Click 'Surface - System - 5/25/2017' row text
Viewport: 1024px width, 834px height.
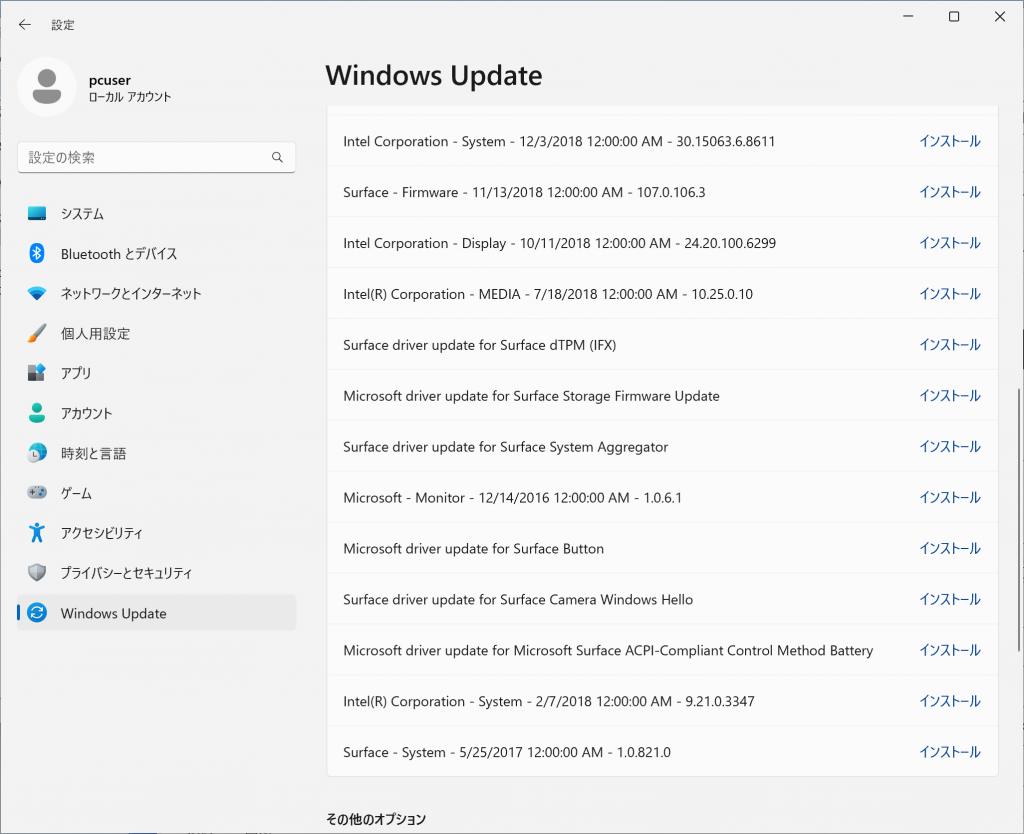[x=507, y=752]
